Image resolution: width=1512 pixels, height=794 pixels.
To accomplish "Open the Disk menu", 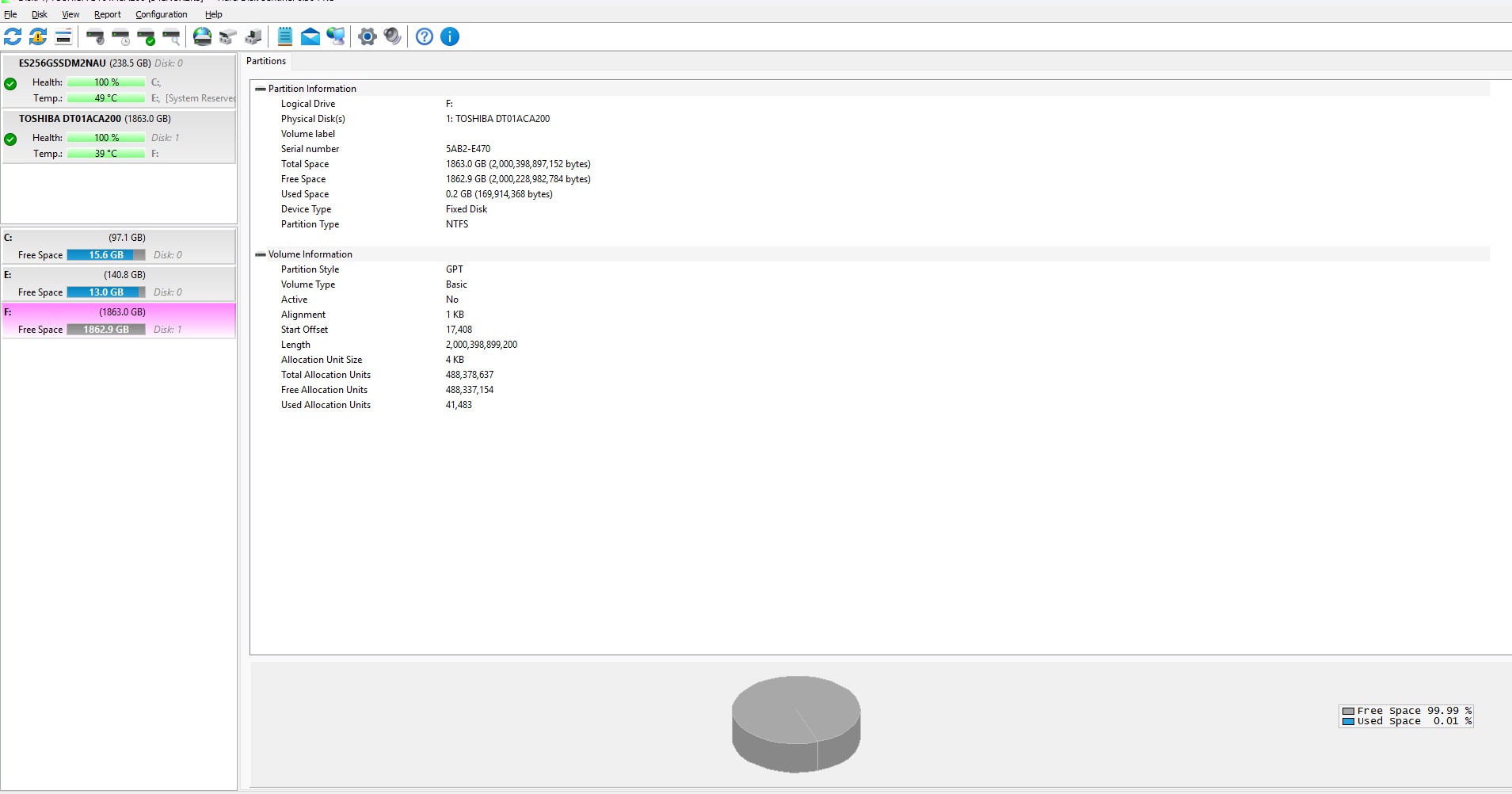I will click(x=39, y=14).
